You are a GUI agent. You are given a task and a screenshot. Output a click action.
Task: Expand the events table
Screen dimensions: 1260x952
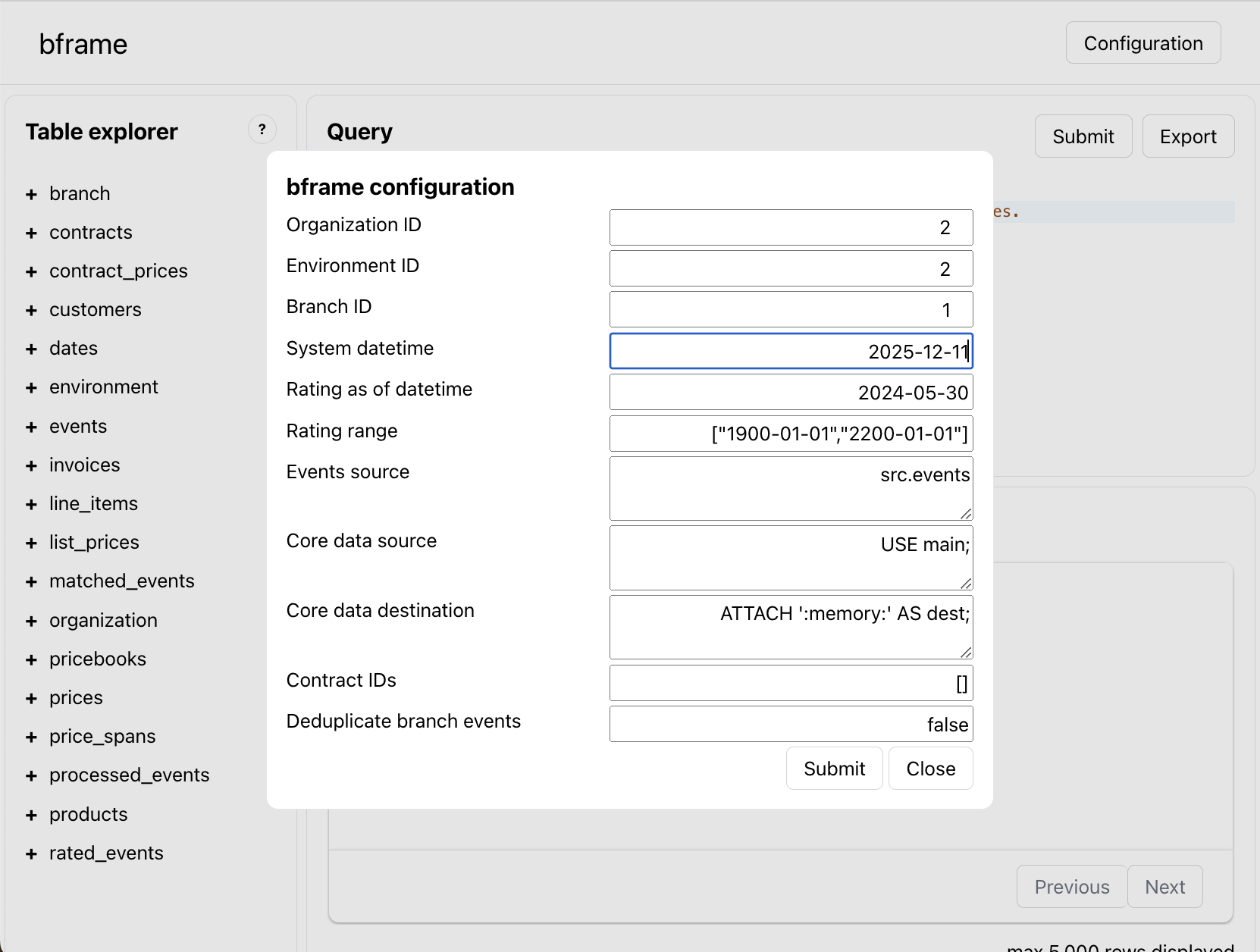[x=31, y=427]
